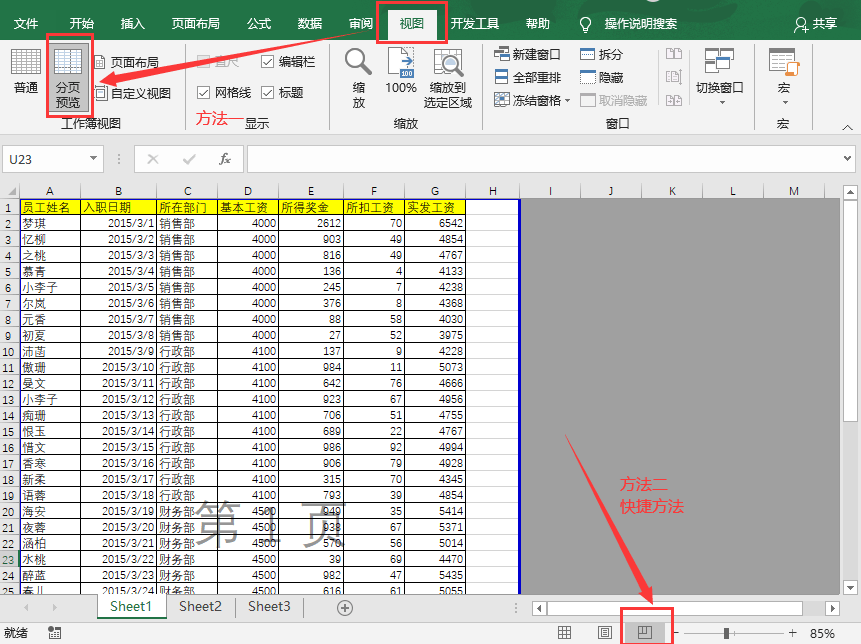The image size is (861, 644).
Task: Open the Help (帮助) tab
Action: pos(537,24)
